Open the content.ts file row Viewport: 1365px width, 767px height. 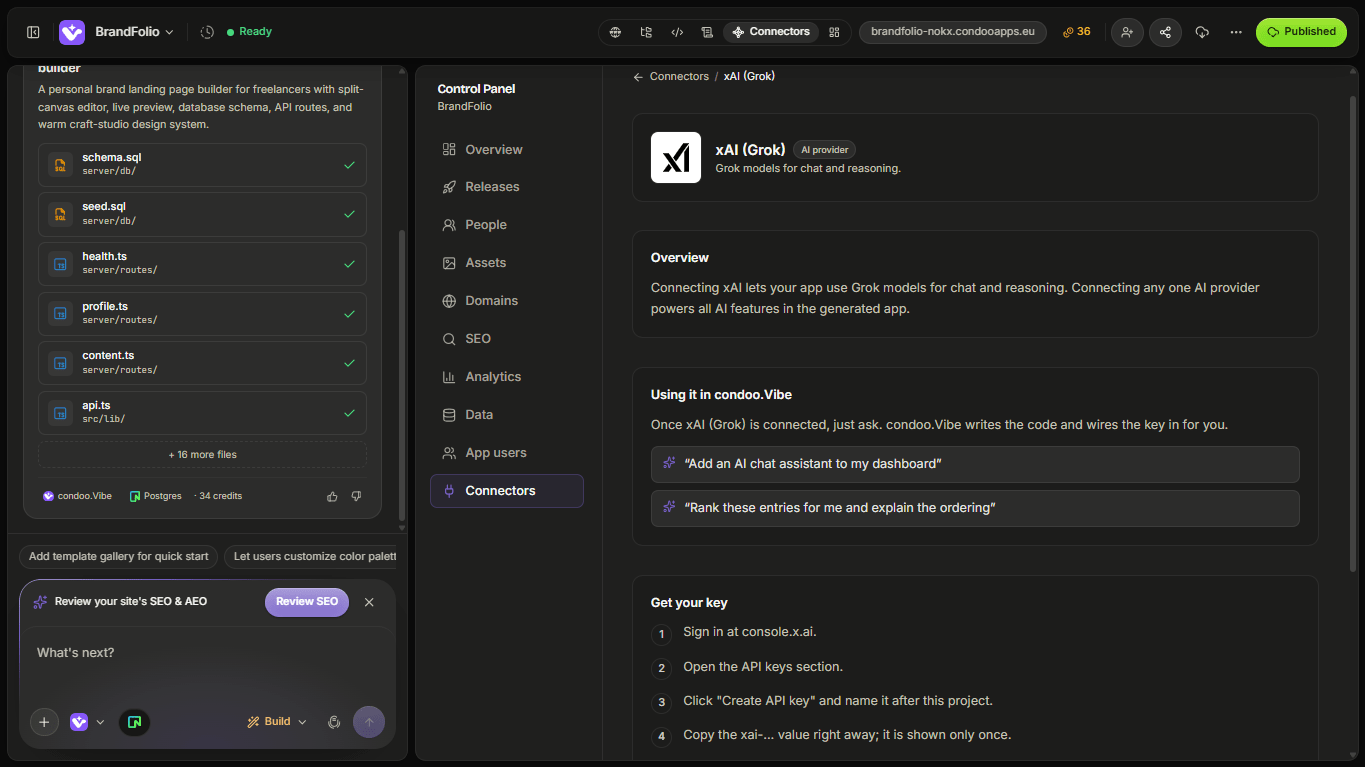[202, 363]
